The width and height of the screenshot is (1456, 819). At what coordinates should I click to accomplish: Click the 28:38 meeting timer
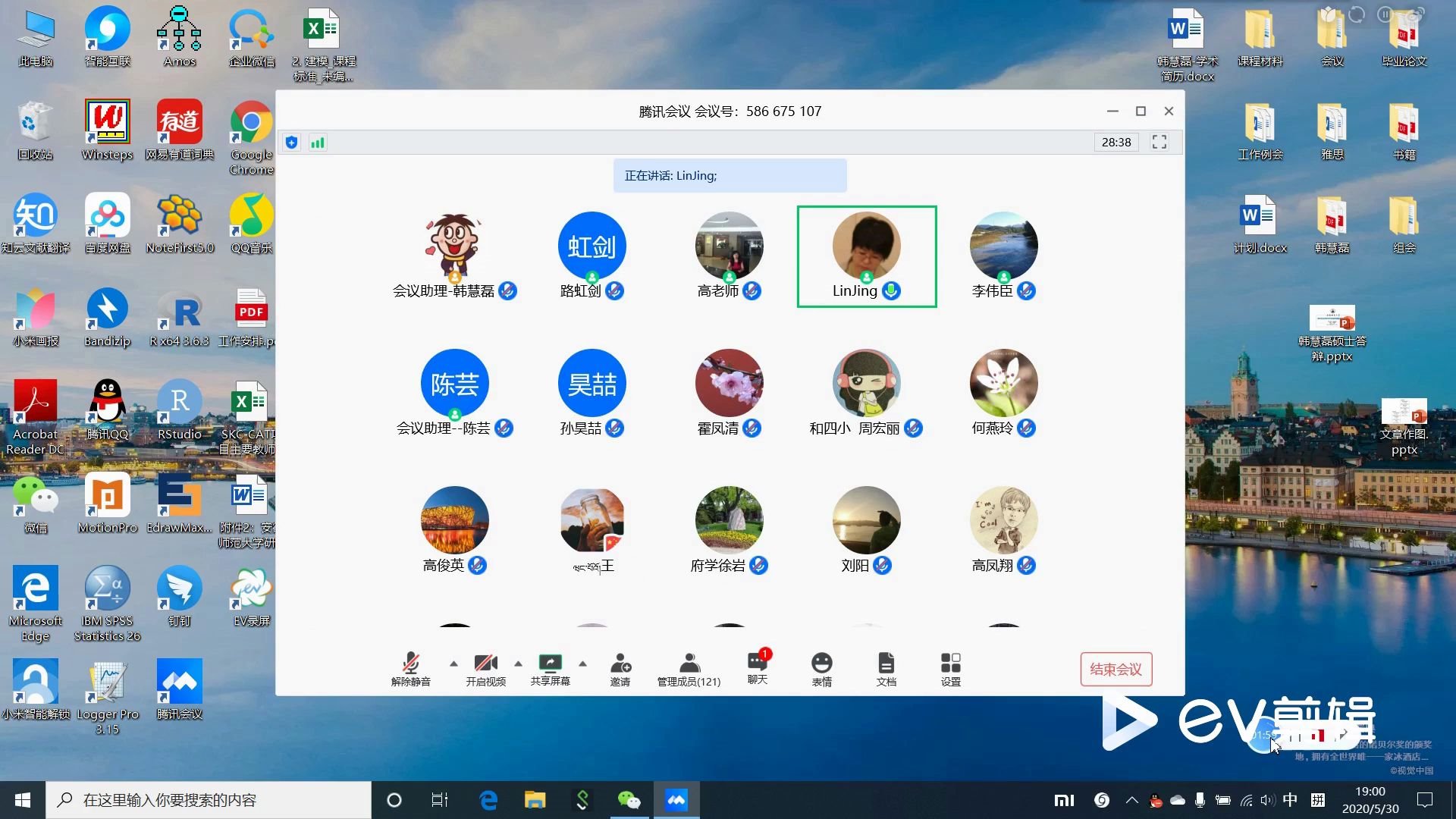pos(1116,143)
